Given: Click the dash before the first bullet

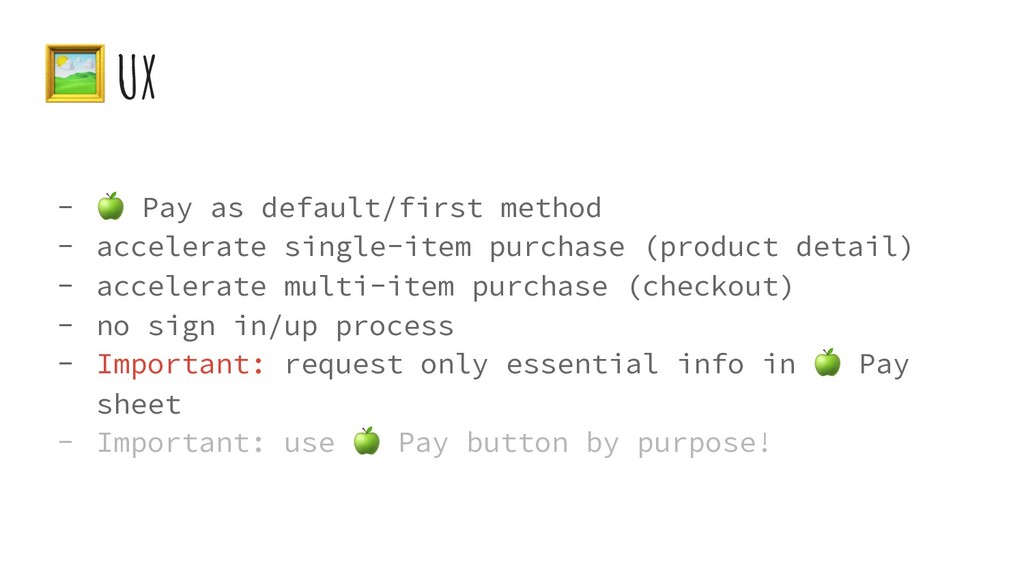Looking at the screenshot, I should 65,207.
